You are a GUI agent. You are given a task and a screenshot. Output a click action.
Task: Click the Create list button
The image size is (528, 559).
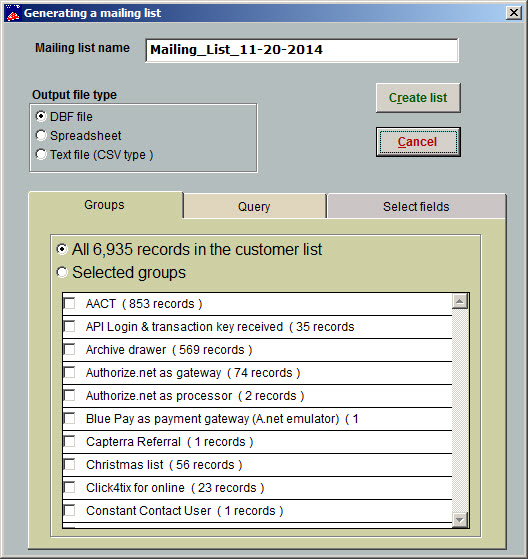[418, 98]
